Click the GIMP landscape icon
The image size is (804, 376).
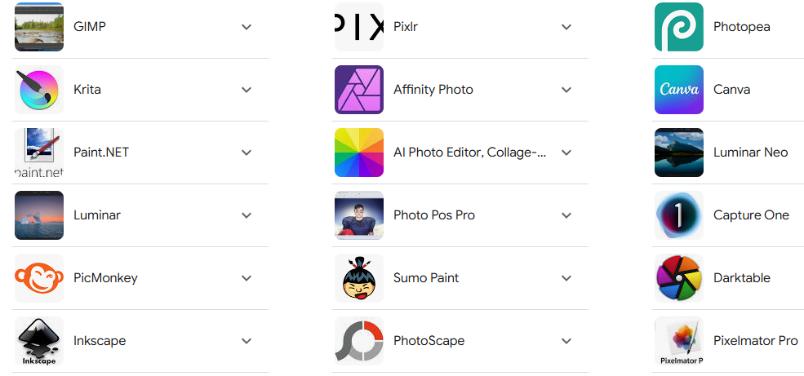tap(39, 27)
